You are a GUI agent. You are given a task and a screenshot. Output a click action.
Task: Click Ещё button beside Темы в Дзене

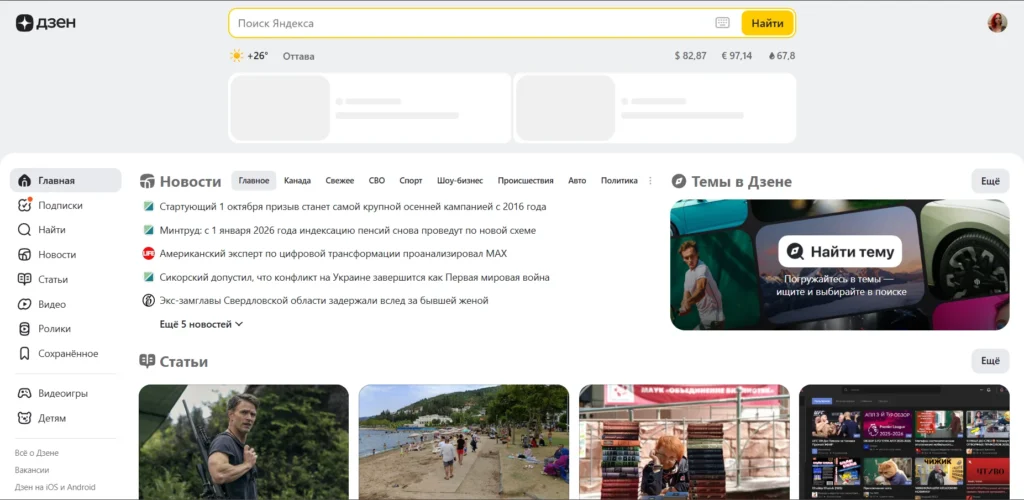(990, 181)
